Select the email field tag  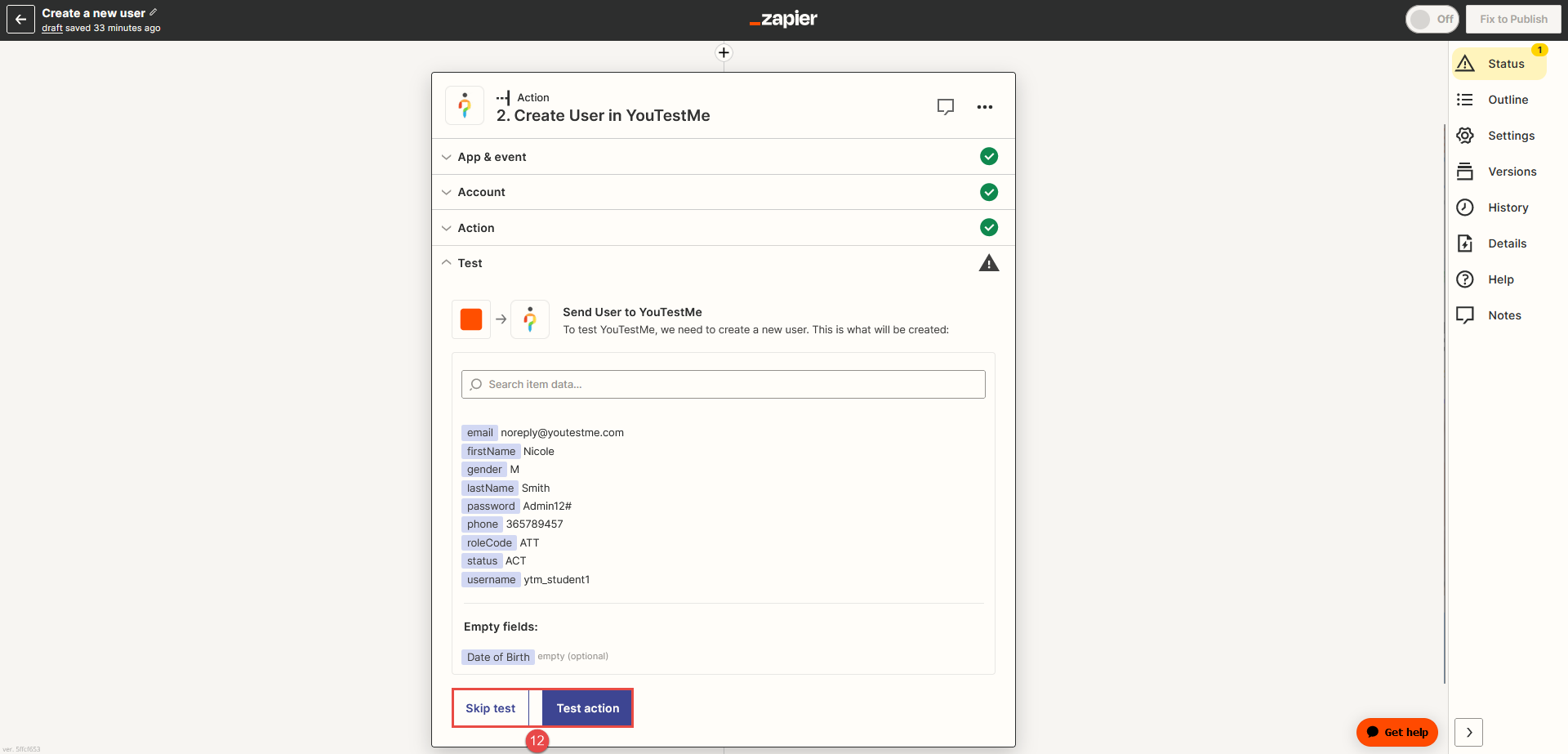(x=479, y=433)
